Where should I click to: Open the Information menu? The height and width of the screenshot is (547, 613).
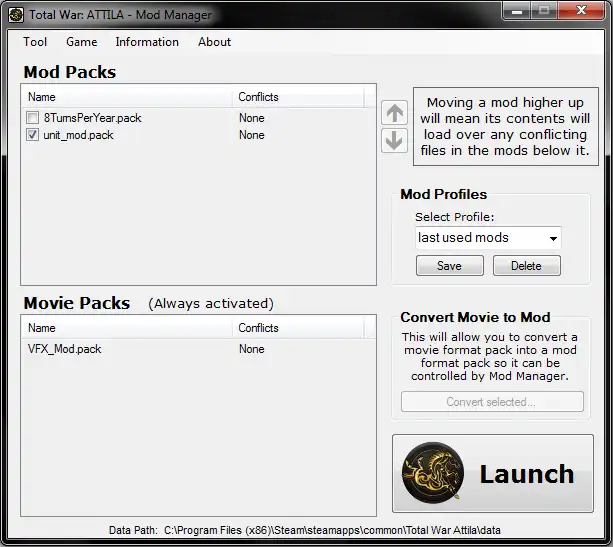(x=147, y=42)
